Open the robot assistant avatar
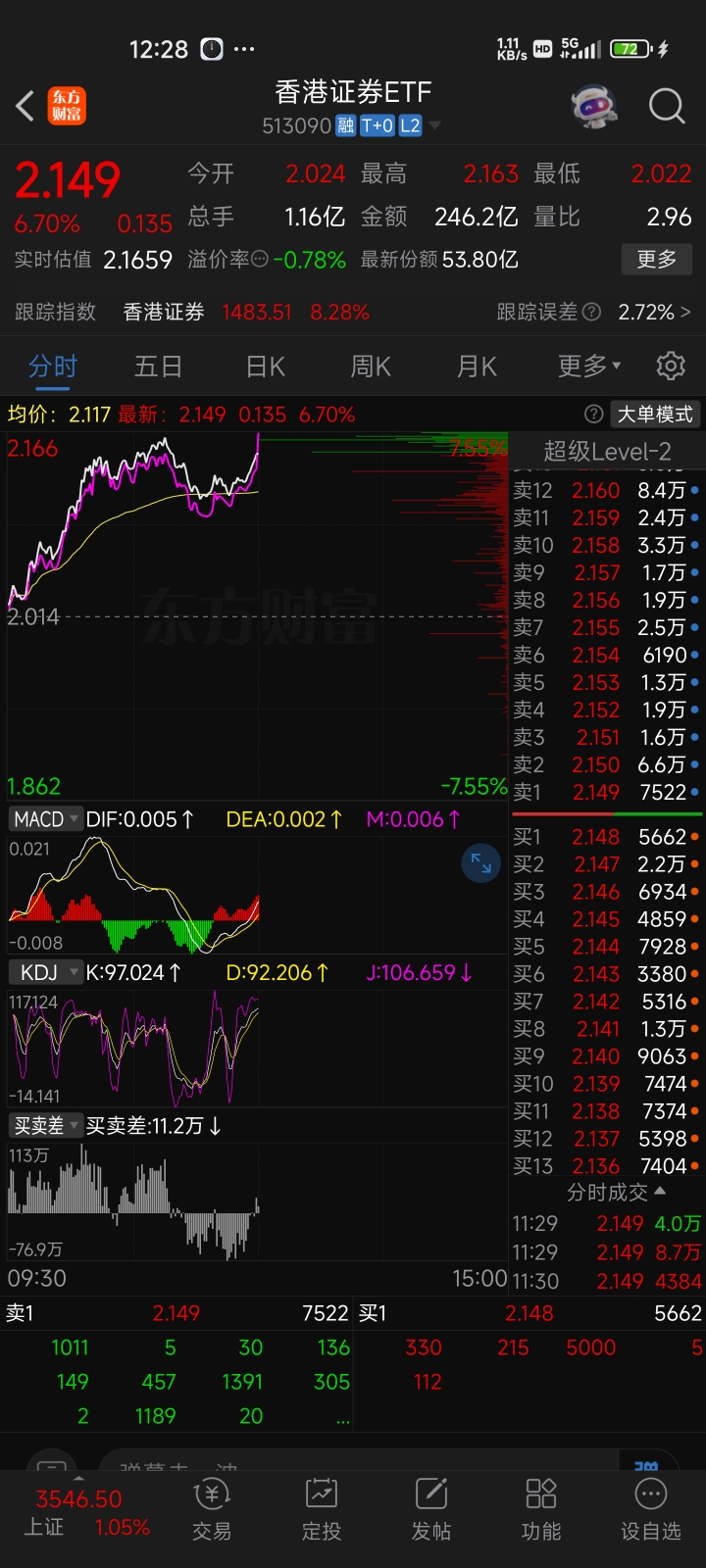Screen dimensions: 706x1568 tap(594, 105)
